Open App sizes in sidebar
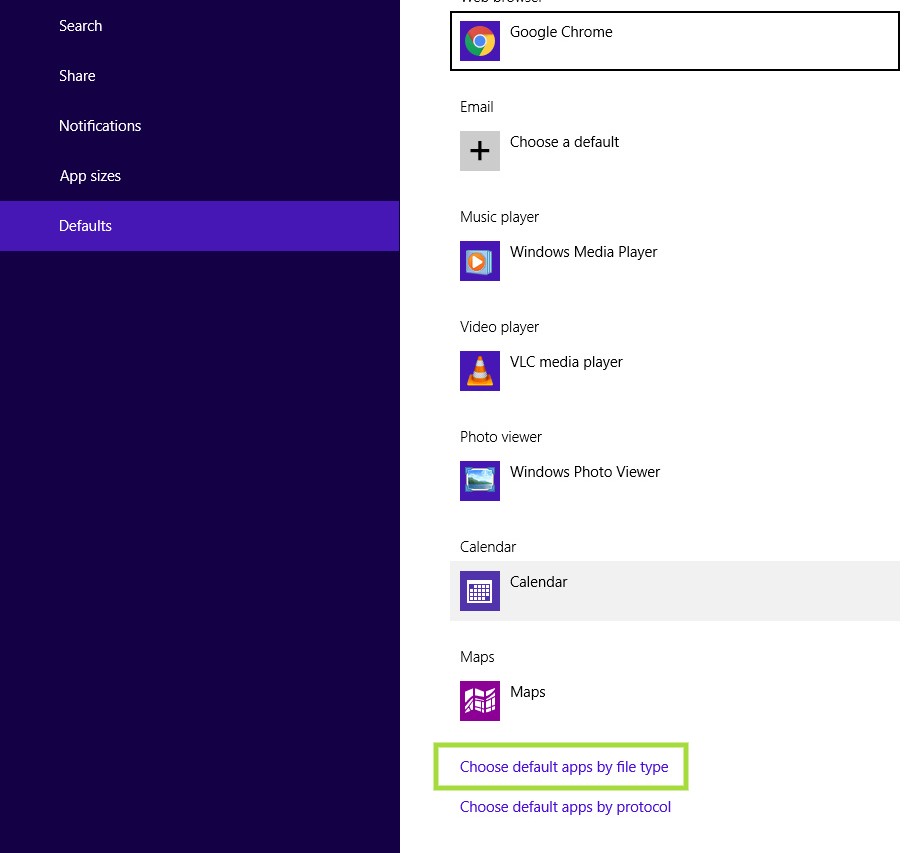The image size is (924, 853). pyautogui.click(x=90, y=176)
